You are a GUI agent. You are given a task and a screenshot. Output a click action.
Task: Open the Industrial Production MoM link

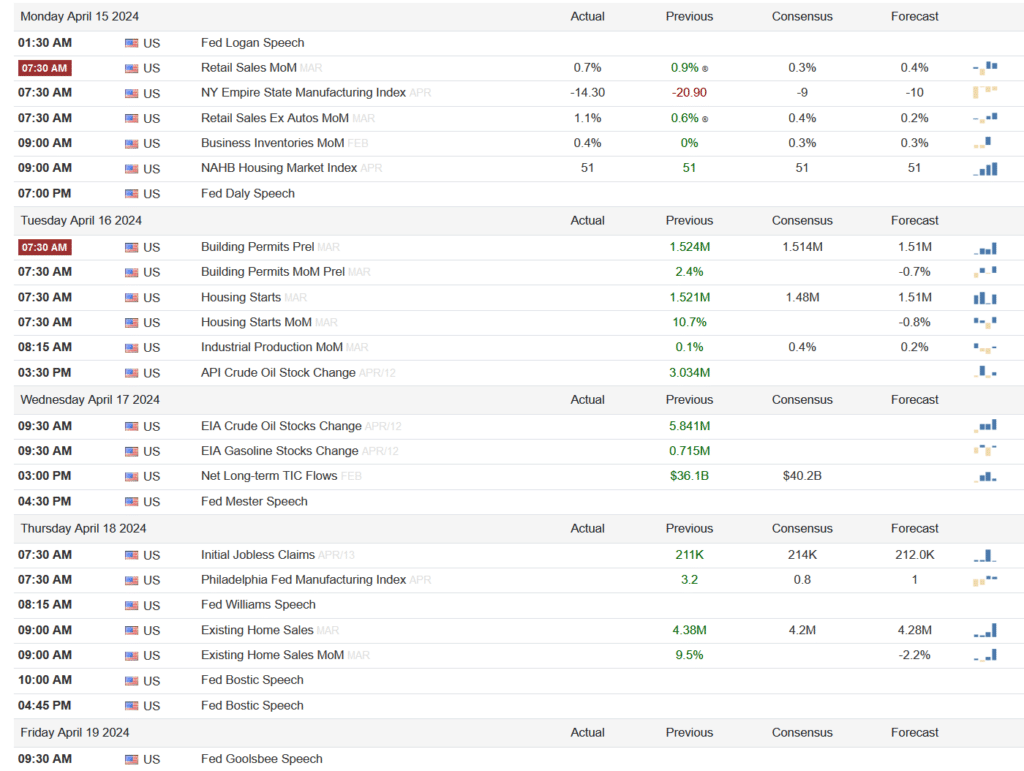[272, 347]
